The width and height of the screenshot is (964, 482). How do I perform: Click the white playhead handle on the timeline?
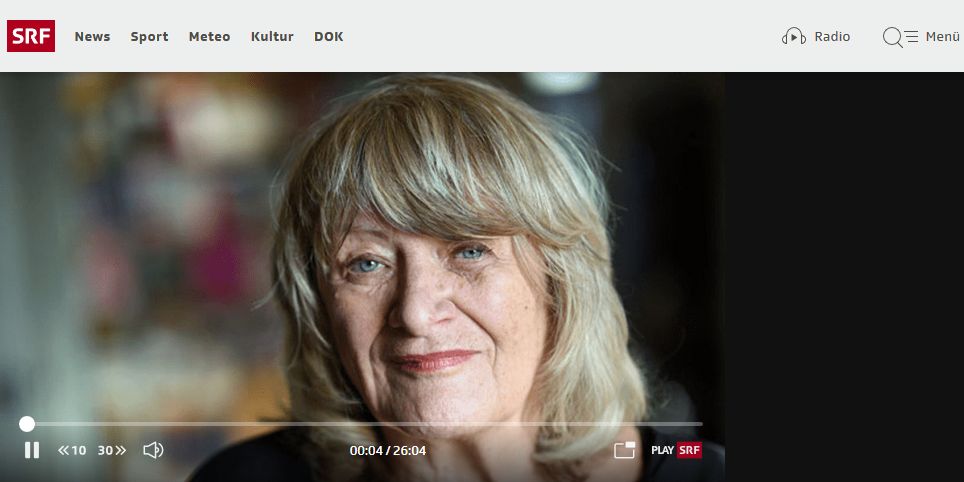27,424
